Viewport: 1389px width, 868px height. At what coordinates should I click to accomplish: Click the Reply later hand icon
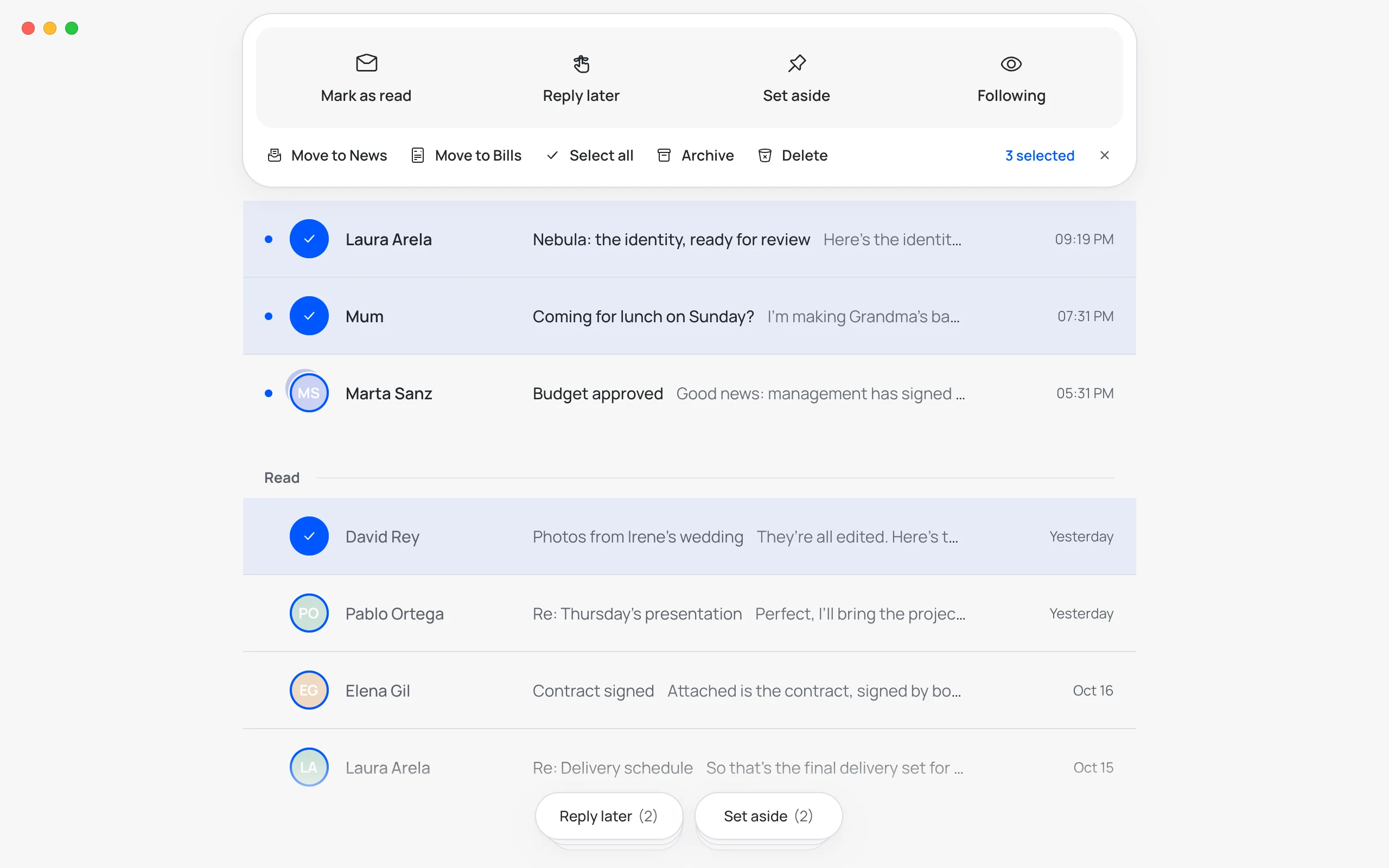581,63
